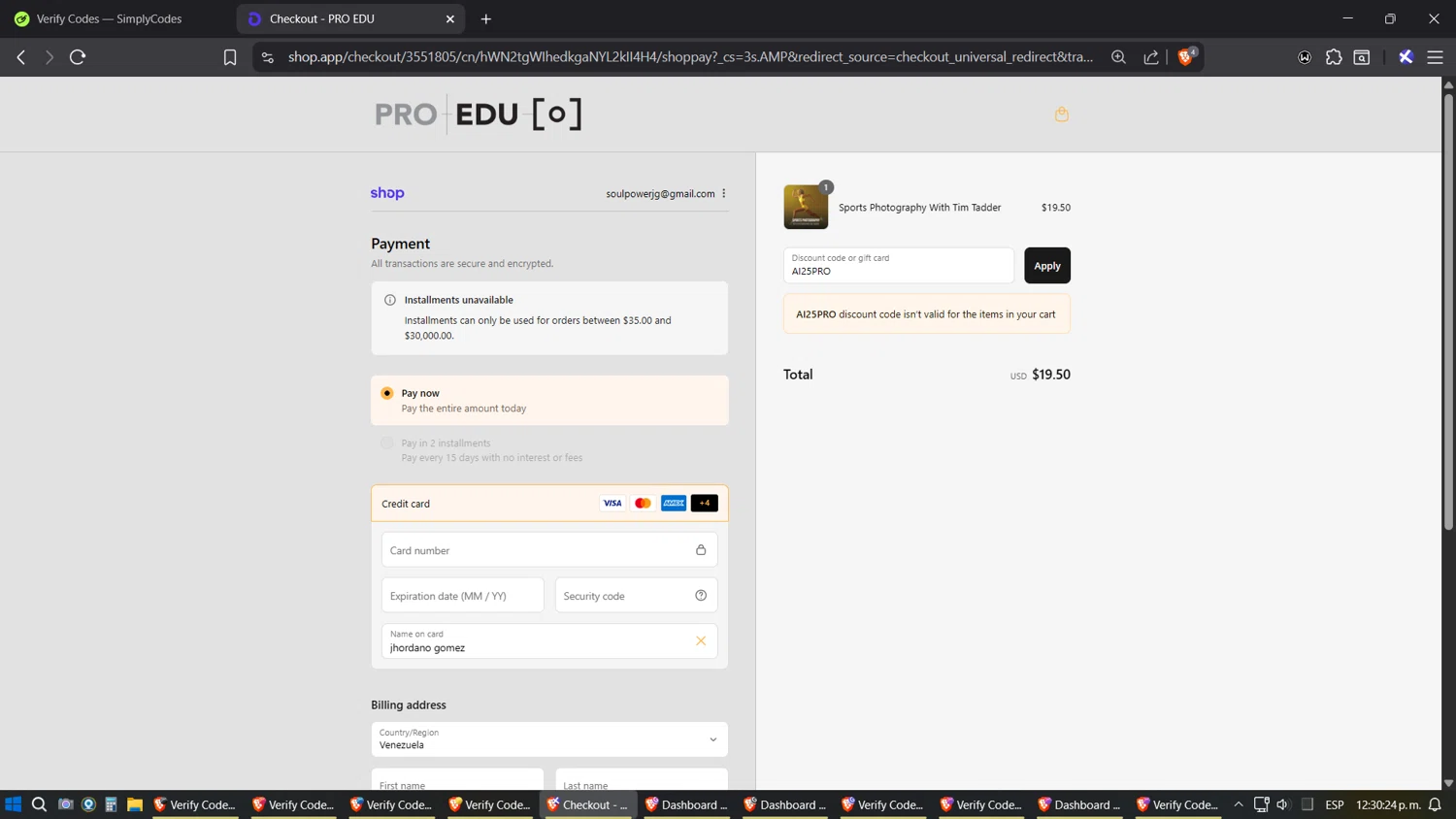Viewport: 1456px width, 819px height.
Task: Click the Credit card payment header
Action: tap(549, 504)
